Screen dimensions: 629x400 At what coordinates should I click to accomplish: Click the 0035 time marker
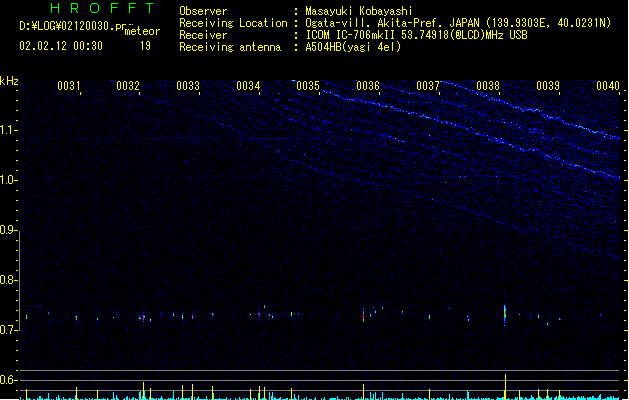tap(308, 86)
